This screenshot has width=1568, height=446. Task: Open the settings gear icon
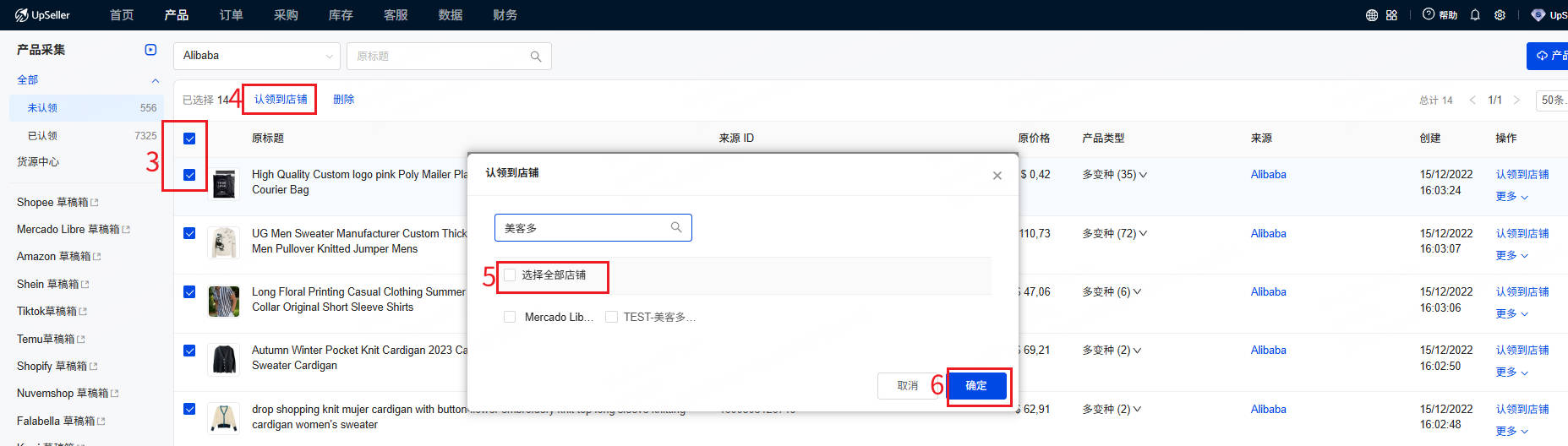(1500, 15)
